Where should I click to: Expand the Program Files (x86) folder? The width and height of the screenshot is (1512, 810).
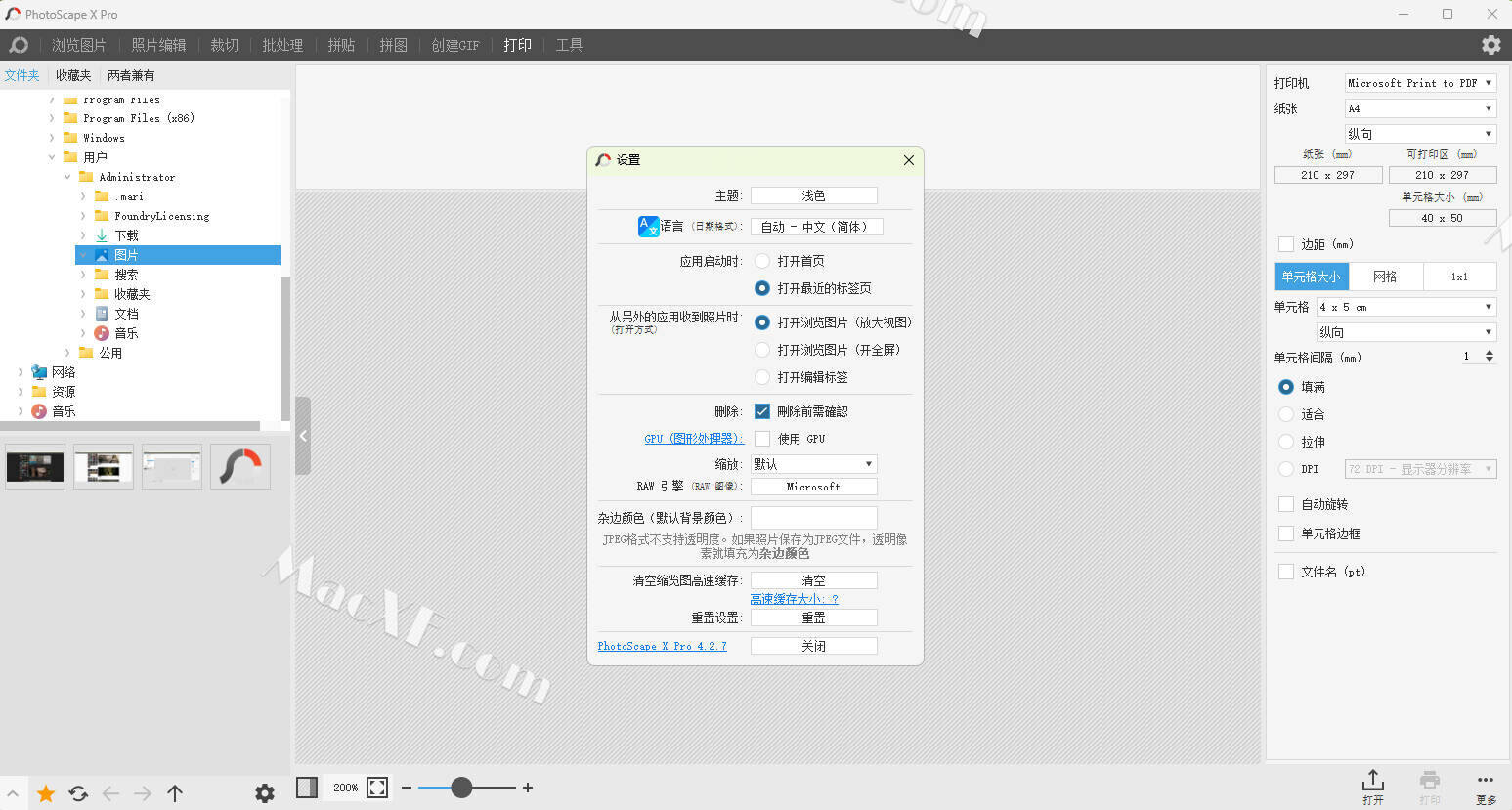click(52, 118)
